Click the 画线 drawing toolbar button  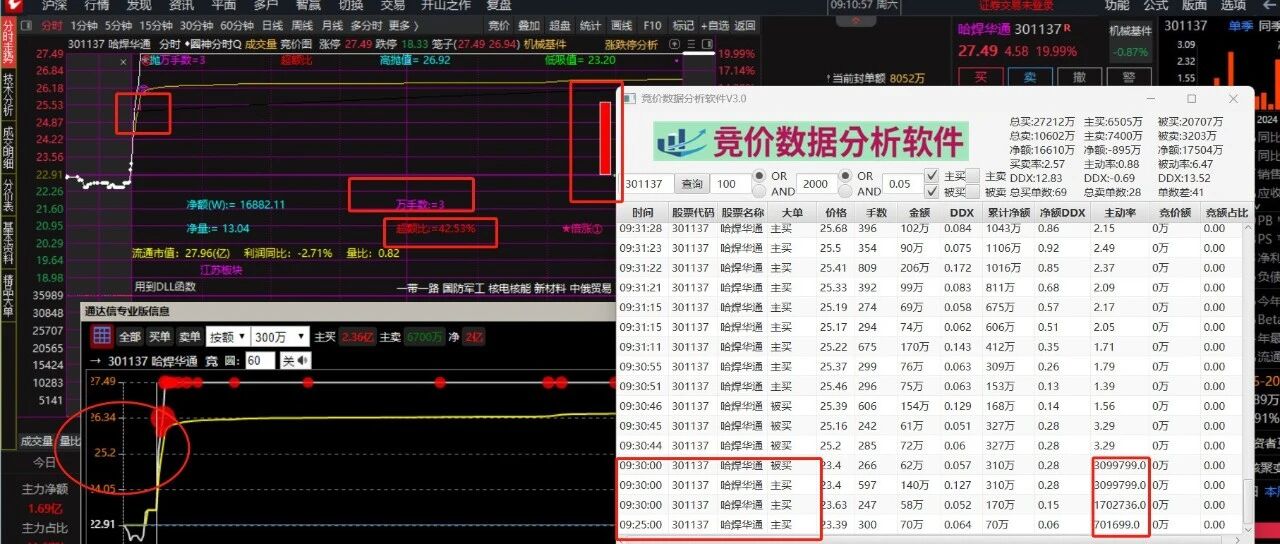(622, 25)
